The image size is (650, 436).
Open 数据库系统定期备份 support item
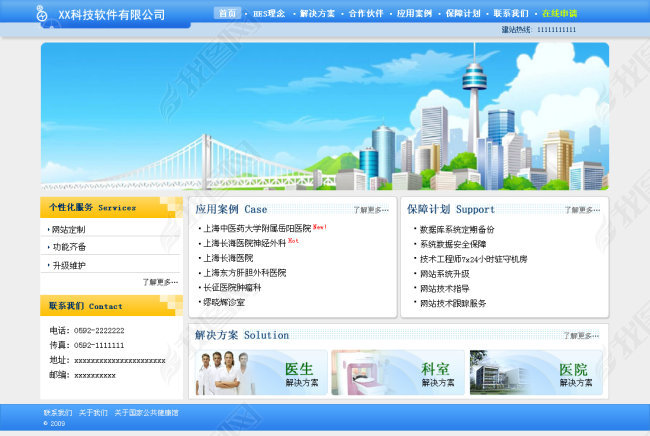457,230
